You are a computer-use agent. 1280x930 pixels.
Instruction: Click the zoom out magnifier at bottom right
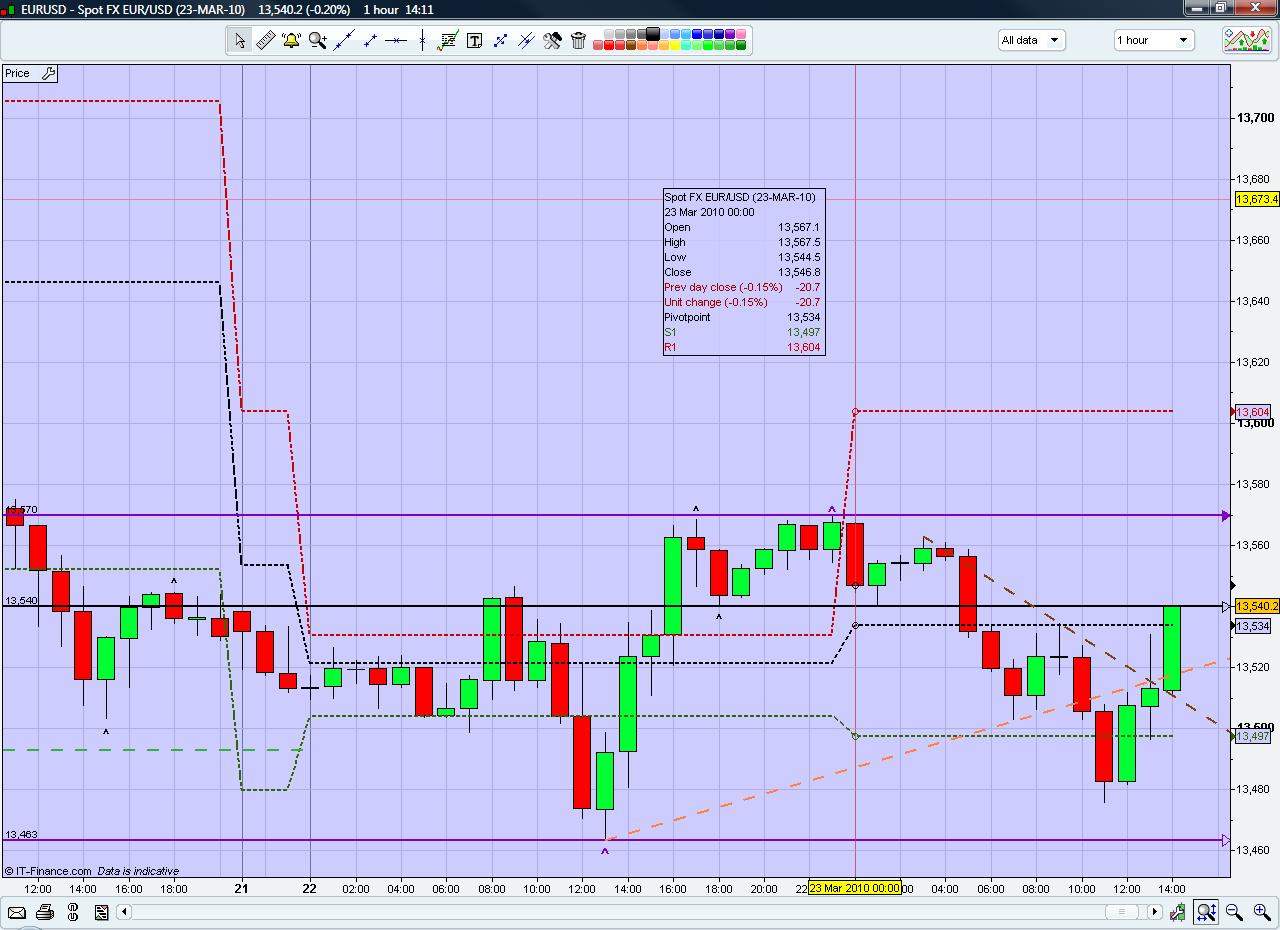pos(1234,912)
